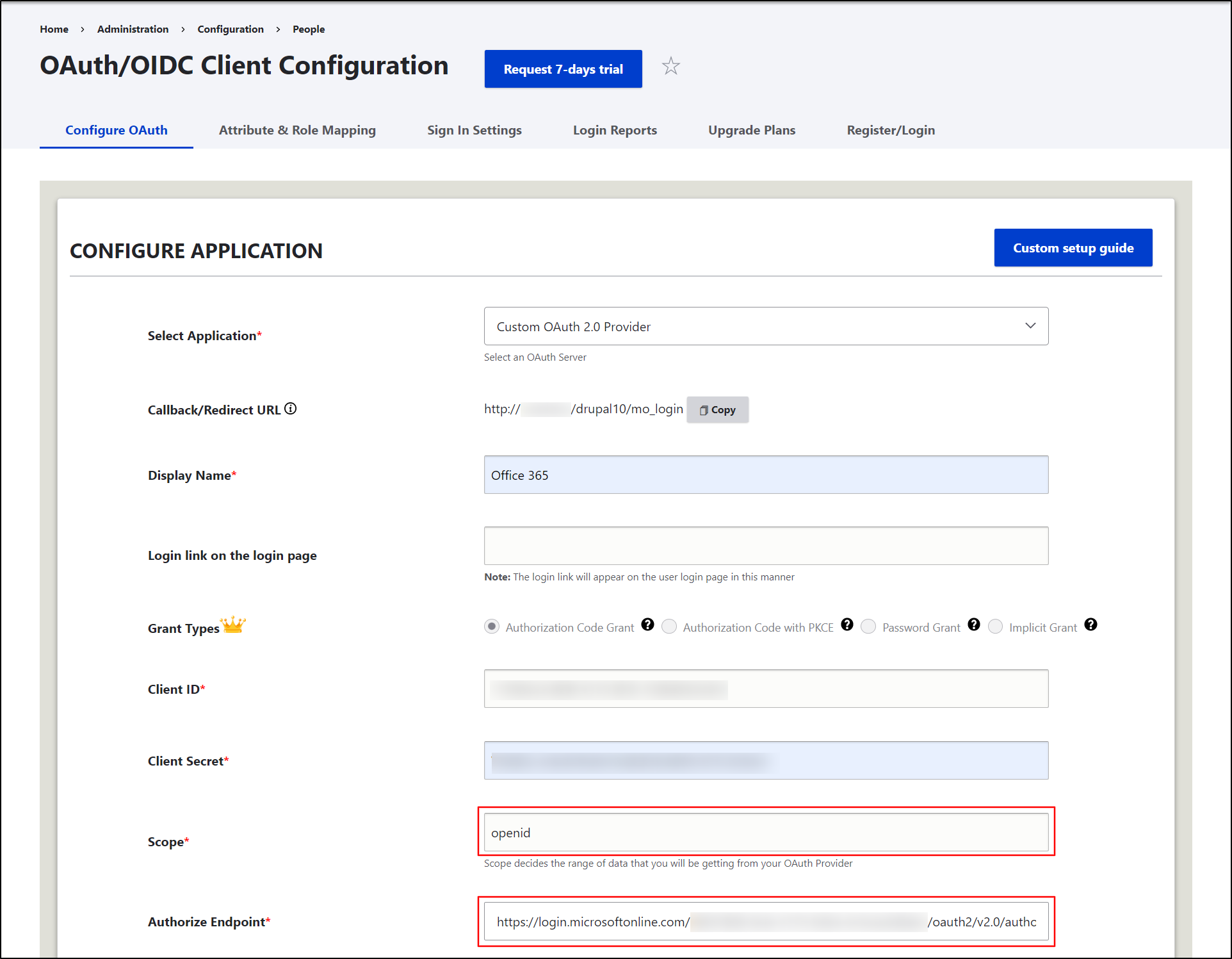Click the favorite star icon
The image size is (1232, 959).
click(670, 66)
